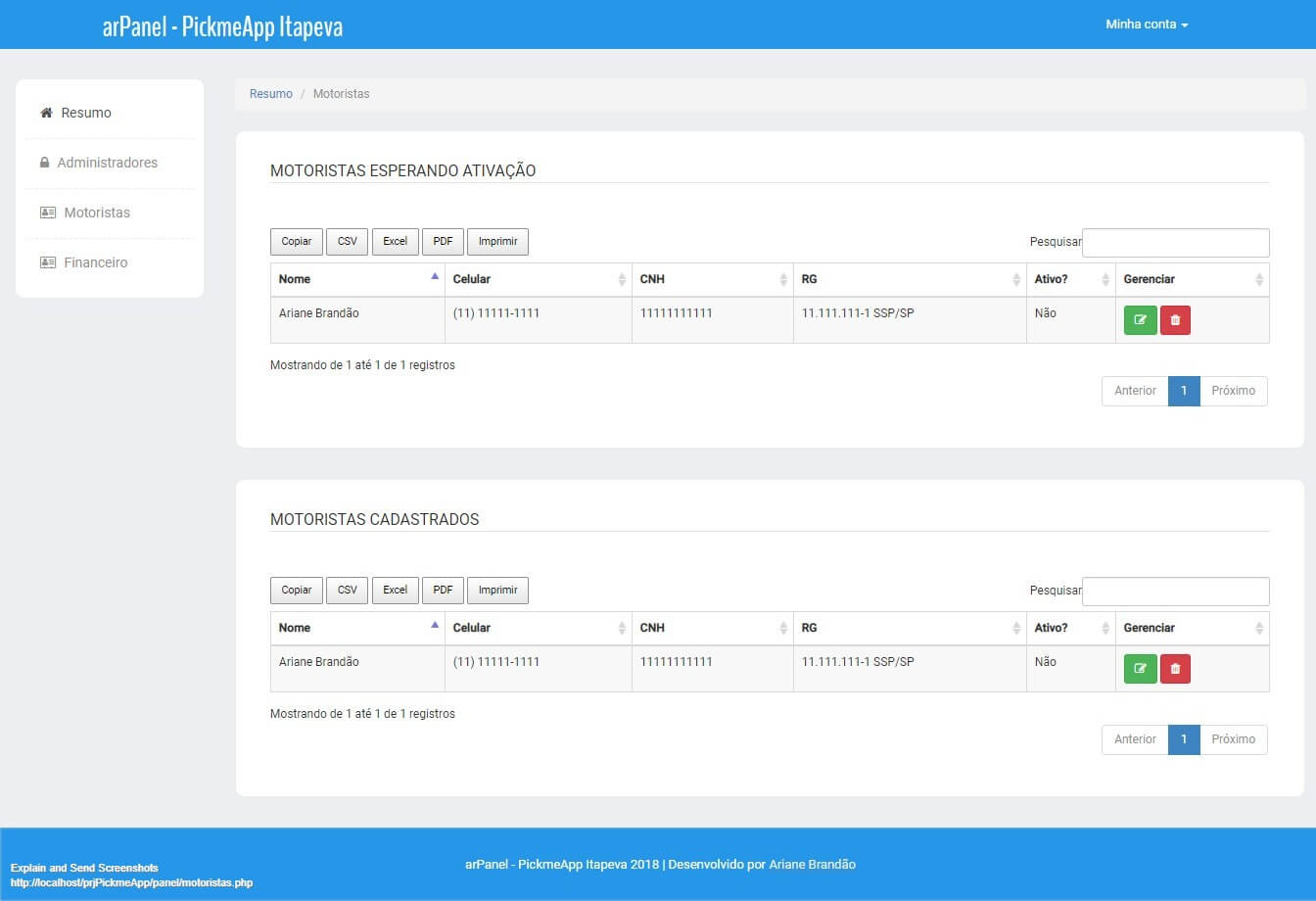The width and height of the screenshot is (1316, 901).
Task: Sort the registered drivers table by CNH arrows
Action: point(783,629)
